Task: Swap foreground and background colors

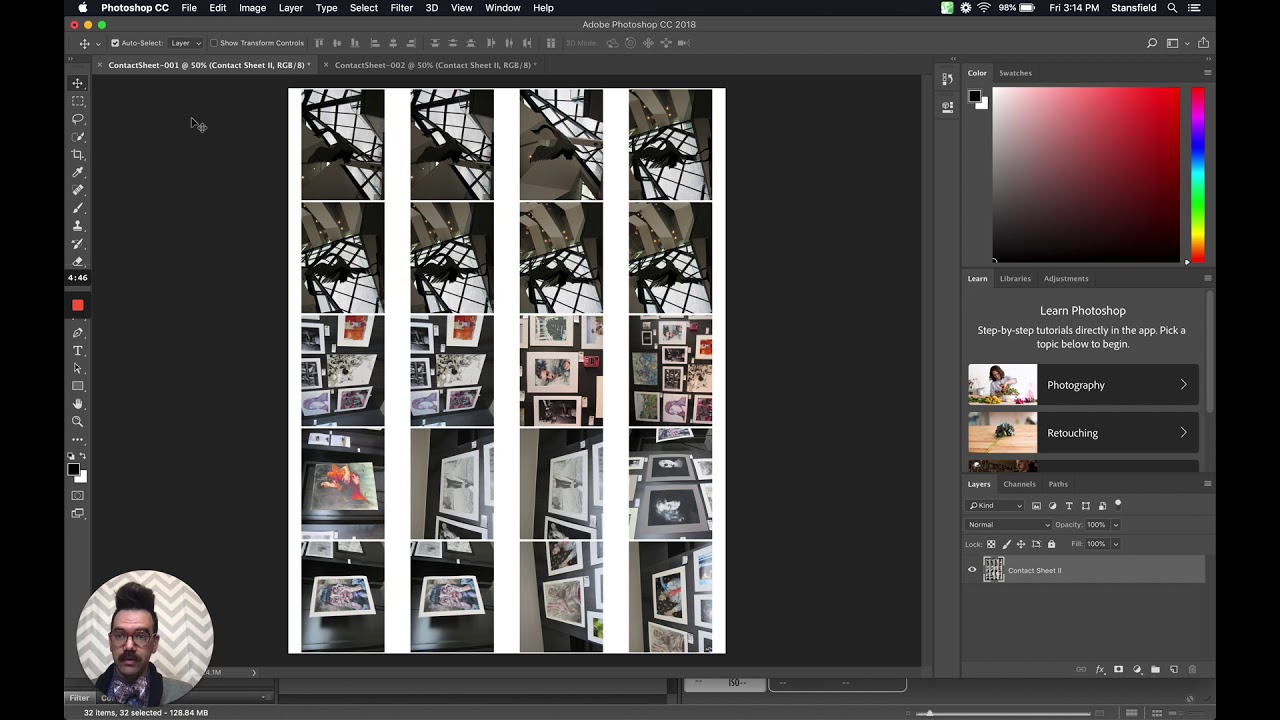Action: click(x=83, y=457)
